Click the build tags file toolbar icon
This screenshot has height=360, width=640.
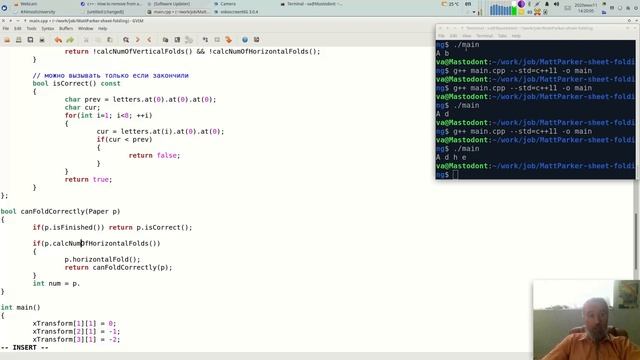click(x=217, y=40)
